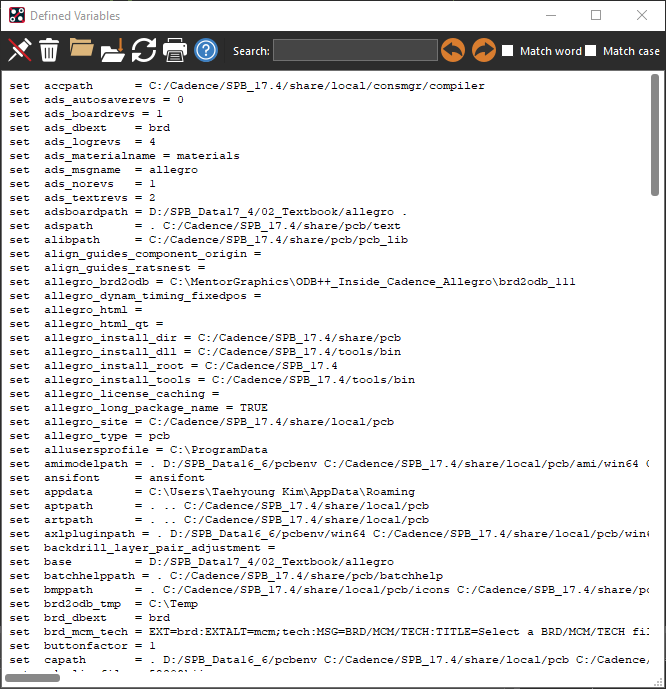
Task: Select the ads_logrevs = 4 line
Action: (x=83, y=142)
